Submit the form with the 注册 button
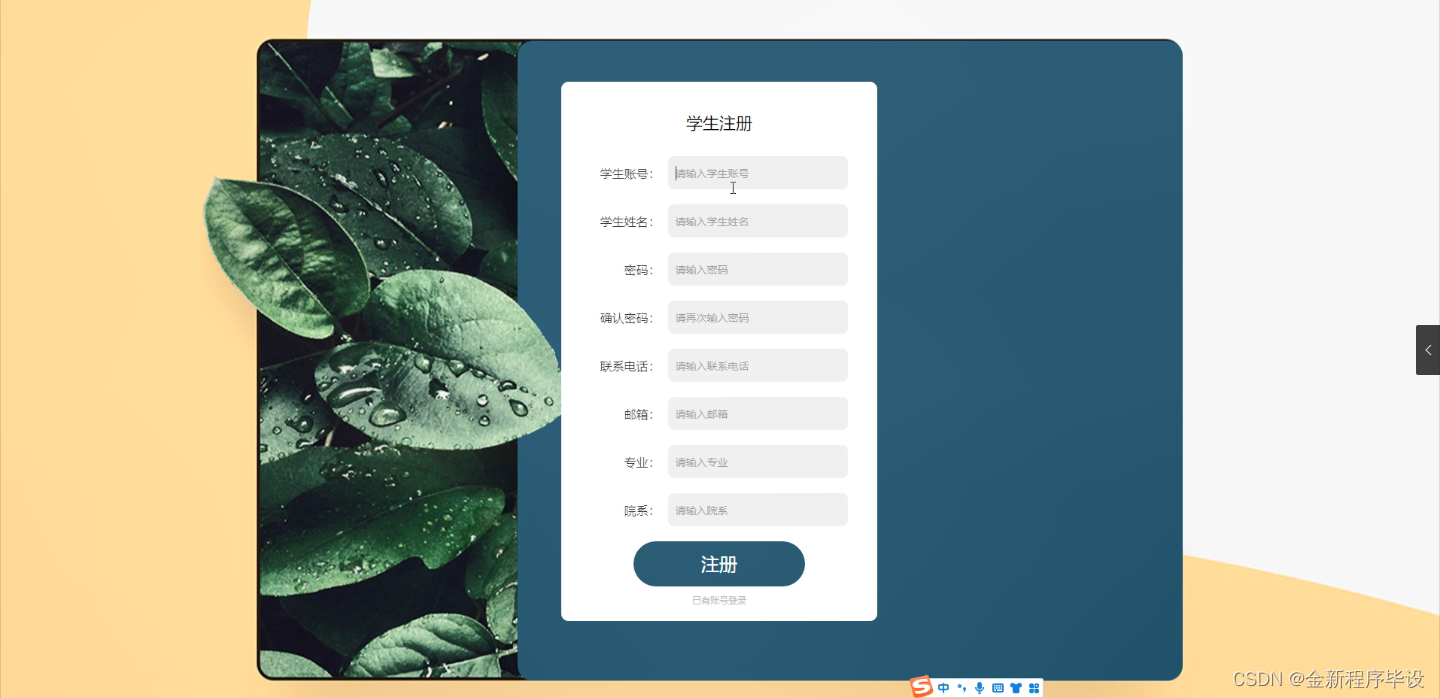 [x=719, y=564]
